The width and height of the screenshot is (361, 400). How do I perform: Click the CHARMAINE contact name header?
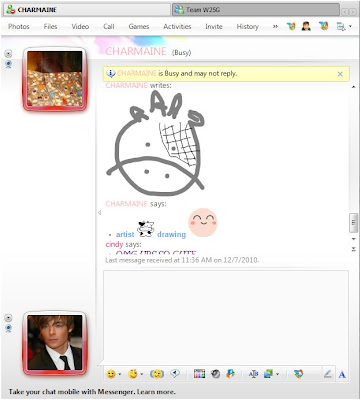(x=136, y=51)
